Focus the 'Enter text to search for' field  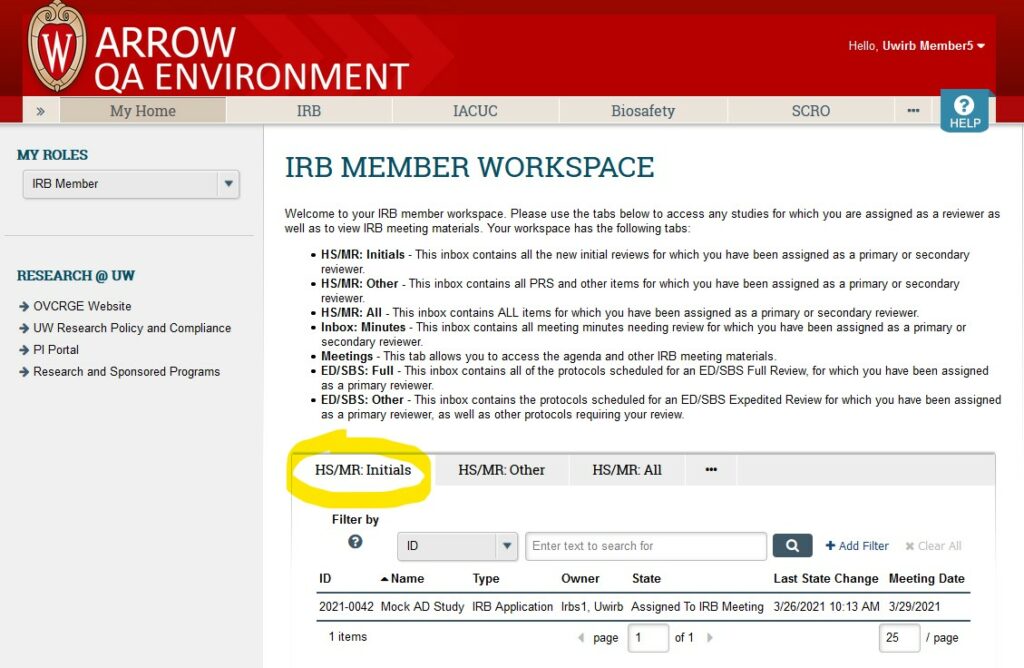(x=646, y=546)
